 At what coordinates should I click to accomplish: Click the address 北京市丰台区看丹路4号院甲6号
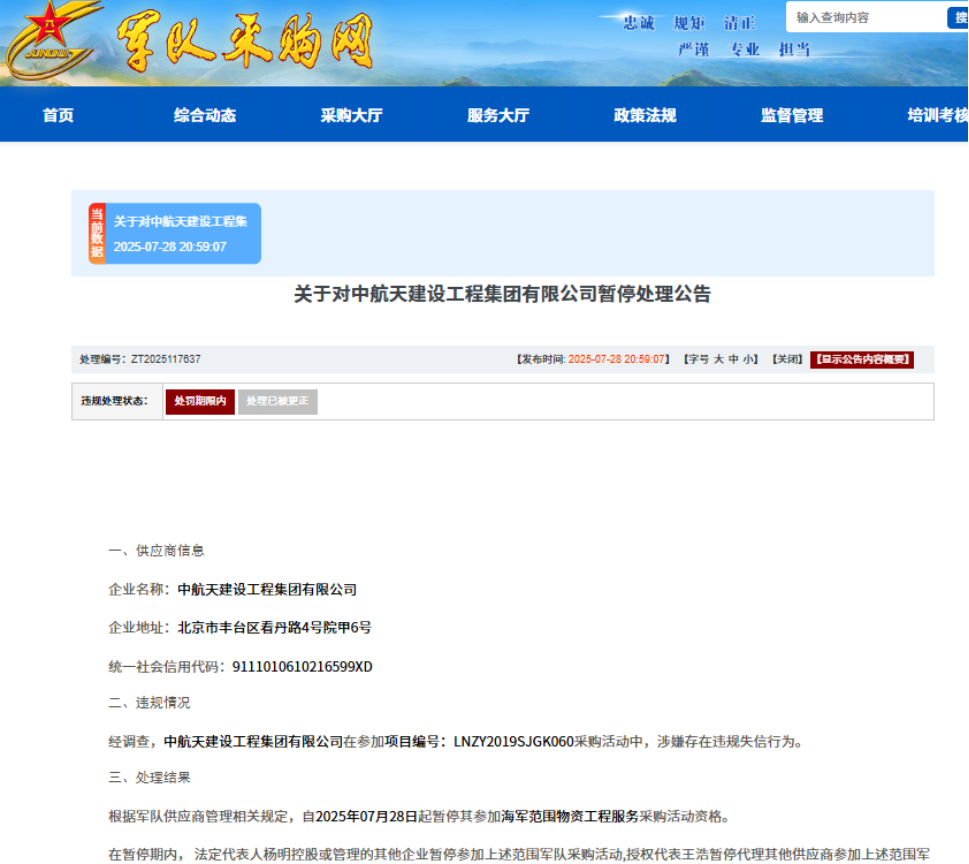274,628
